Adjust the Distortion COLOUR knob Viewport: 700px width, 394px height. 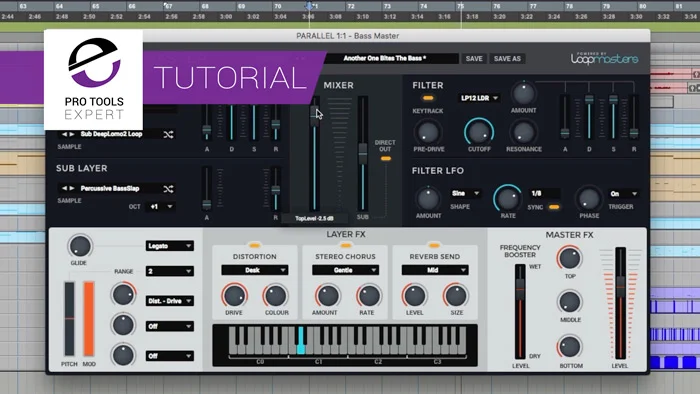point(276,295)
